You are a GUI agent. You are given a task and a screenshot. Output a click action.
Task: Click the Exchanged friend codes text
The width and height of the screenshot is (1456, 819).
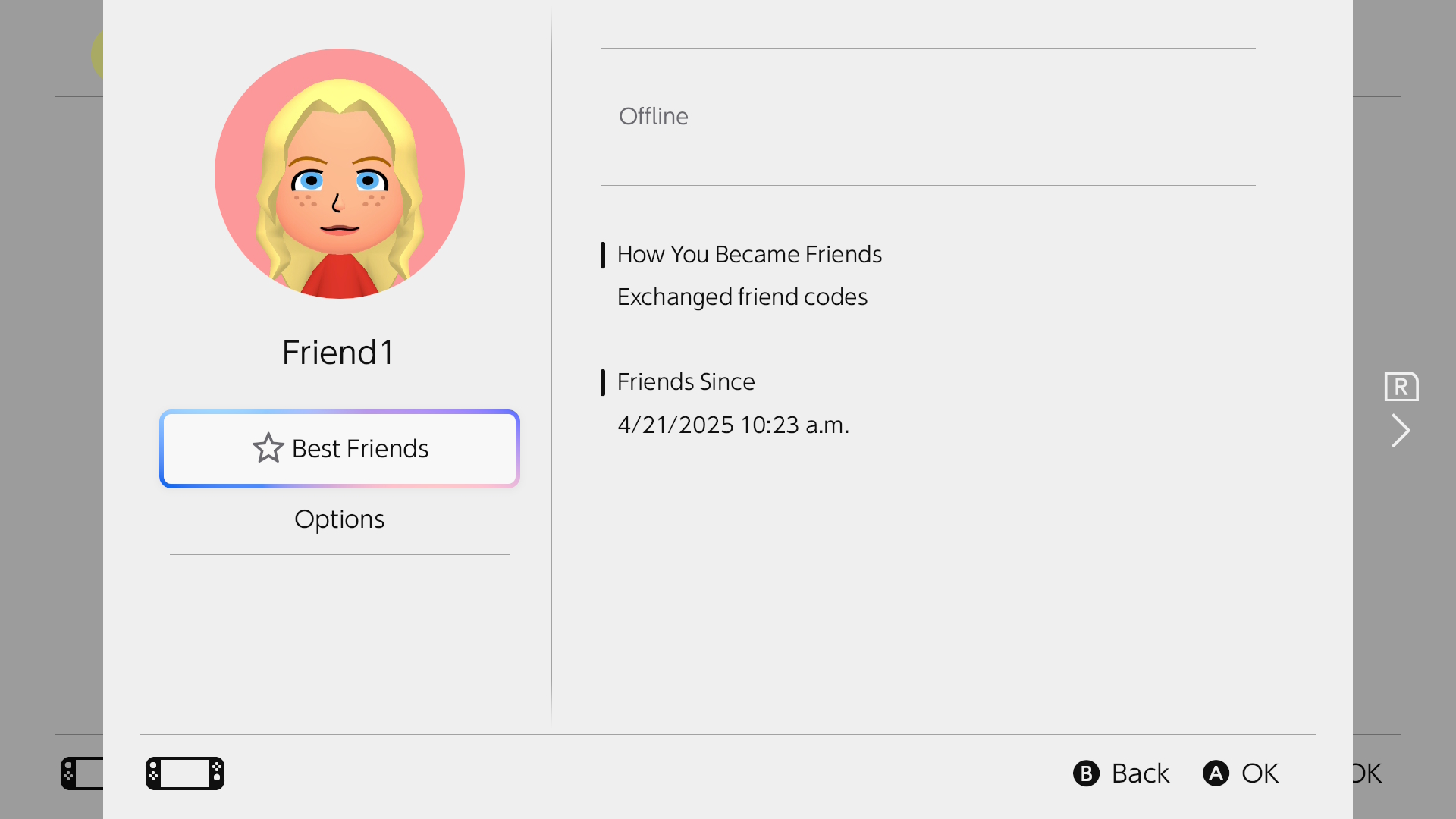tap(742, 297)
